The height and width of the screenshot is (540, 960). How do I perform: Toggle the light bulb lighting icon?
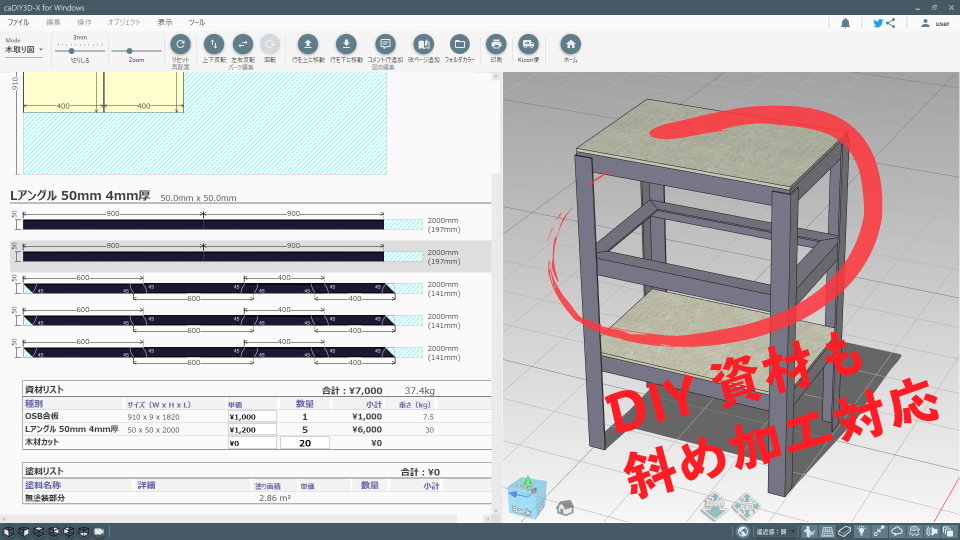861,531
